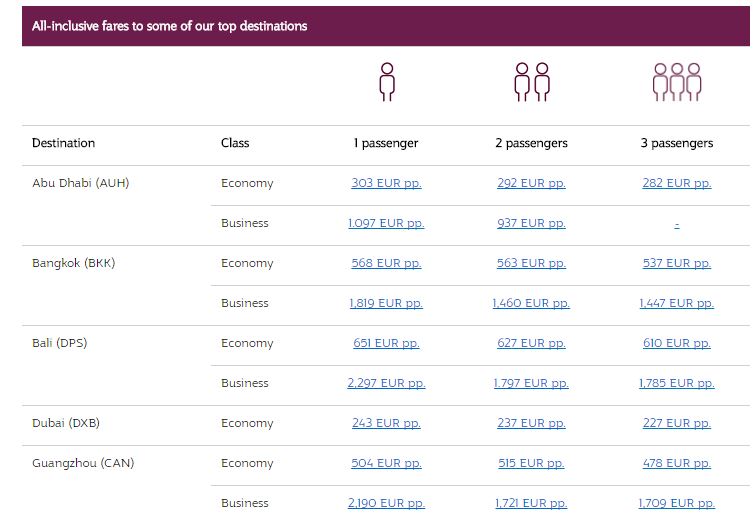This screenshot has height=519, width=754.
Task: Open Abu Dhabi Economy 282 EUR fare
Action: 677,183
